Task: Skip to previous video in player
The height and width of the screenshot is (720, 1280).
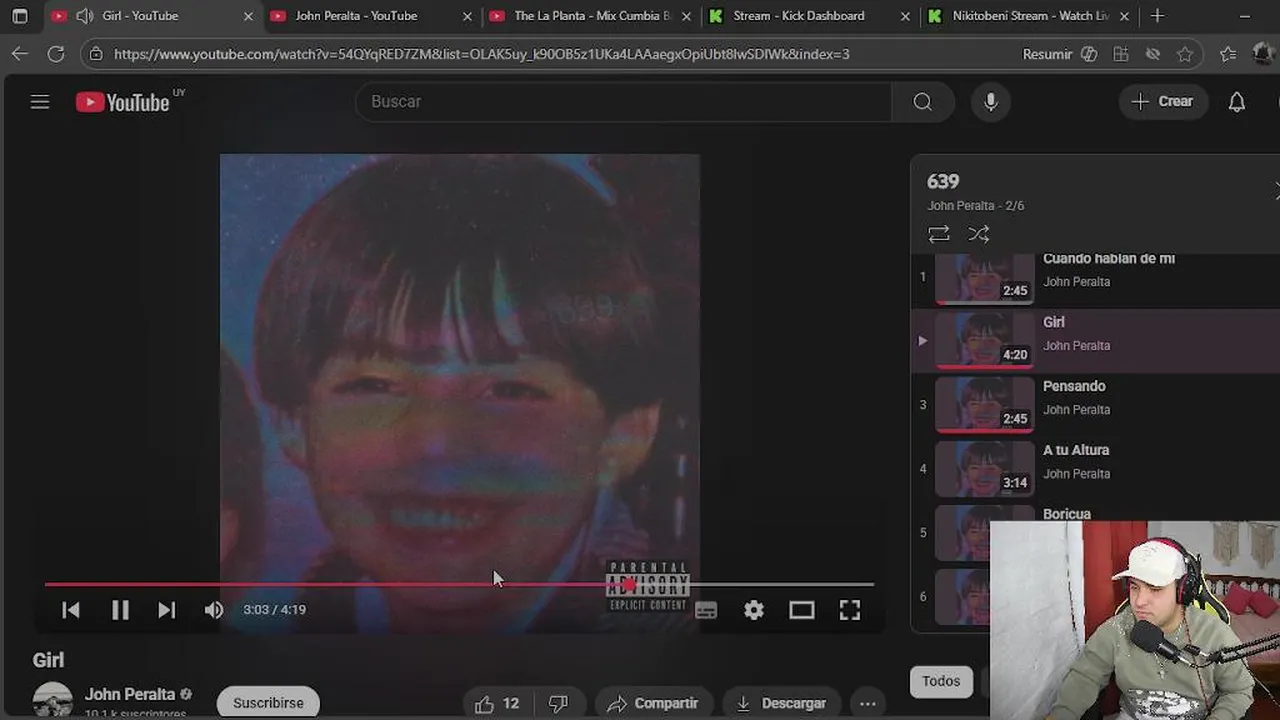Action: click(71, 610)
